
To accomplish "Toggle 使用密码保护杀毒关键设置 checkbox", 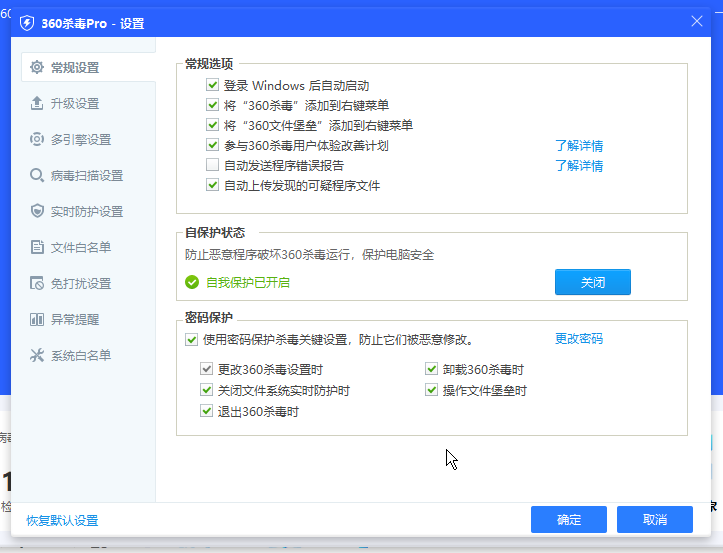I will point(191,340).
